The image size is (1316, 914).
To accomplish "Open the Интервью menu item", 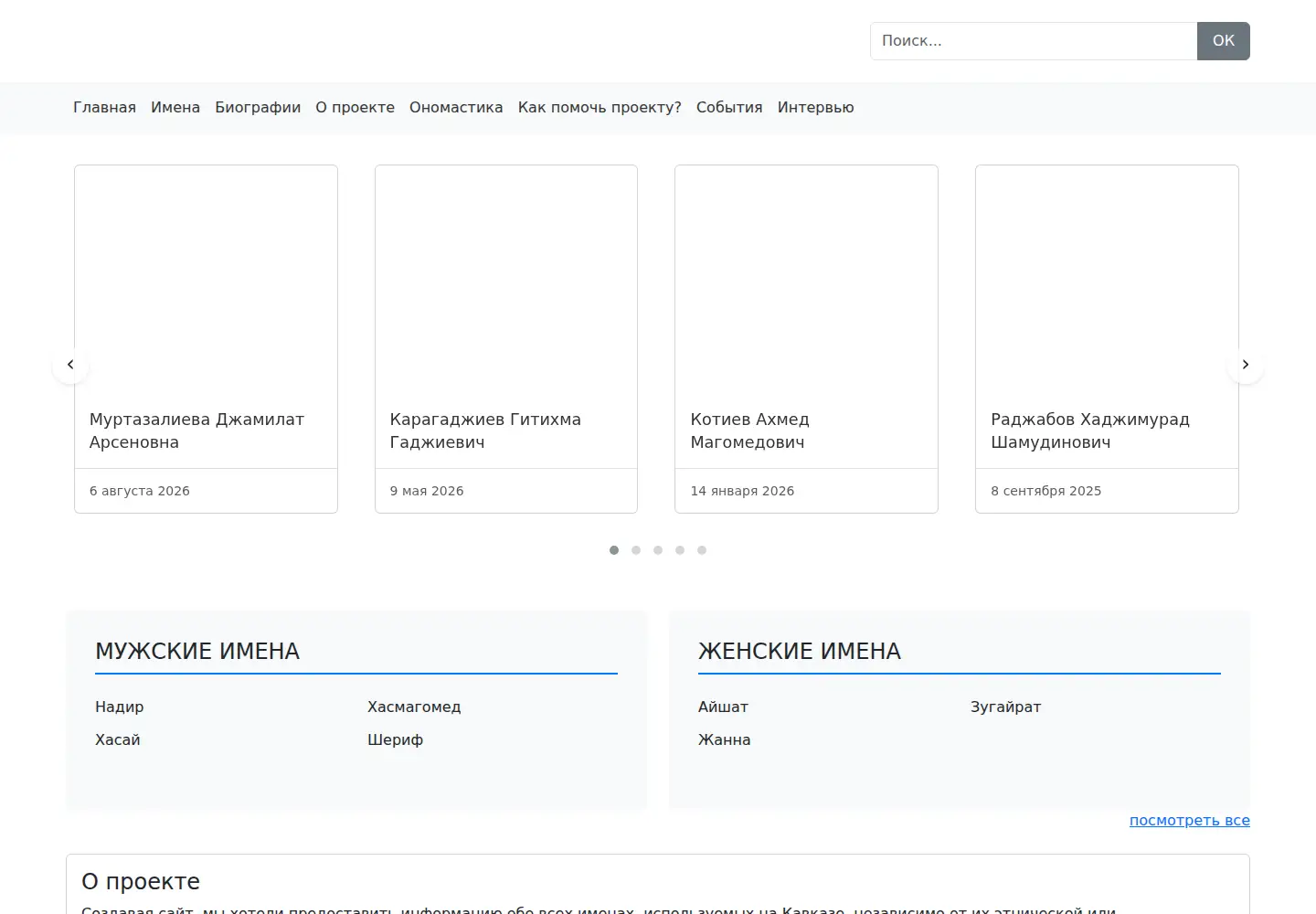I will [816, 108].
